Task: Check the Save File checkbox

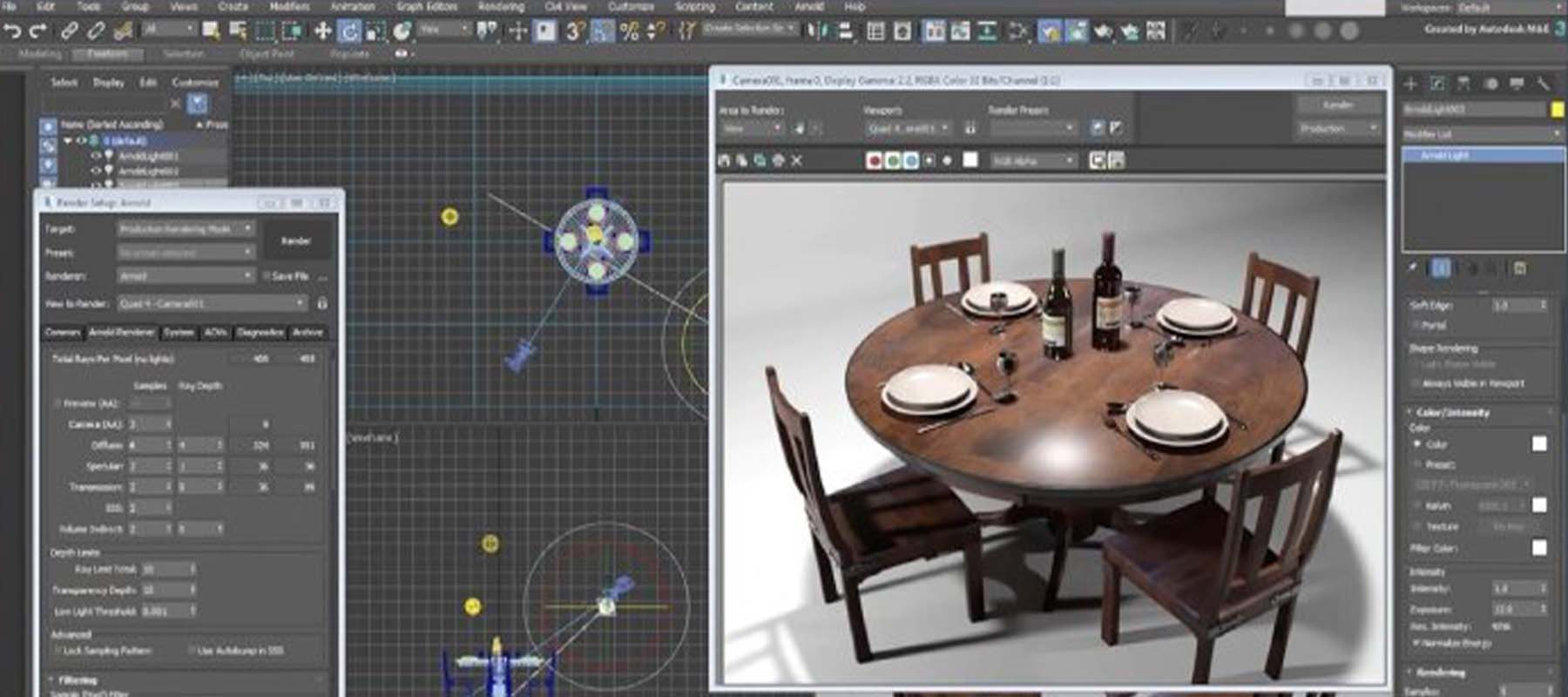Action: point(267,276)
